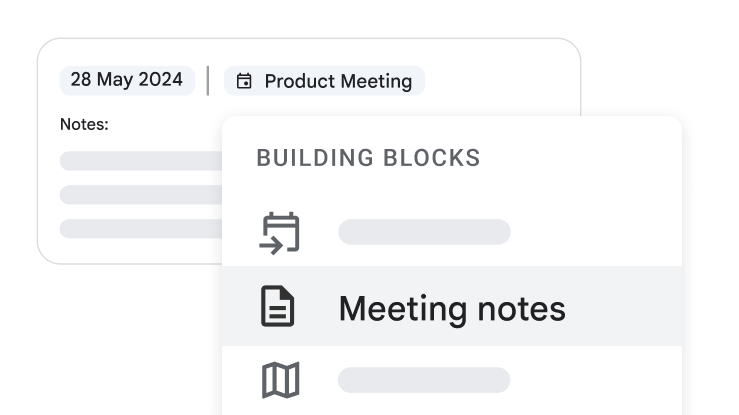739x415 pixels.
Task: Click the vertical divider after the date chip
Action: 208,80
